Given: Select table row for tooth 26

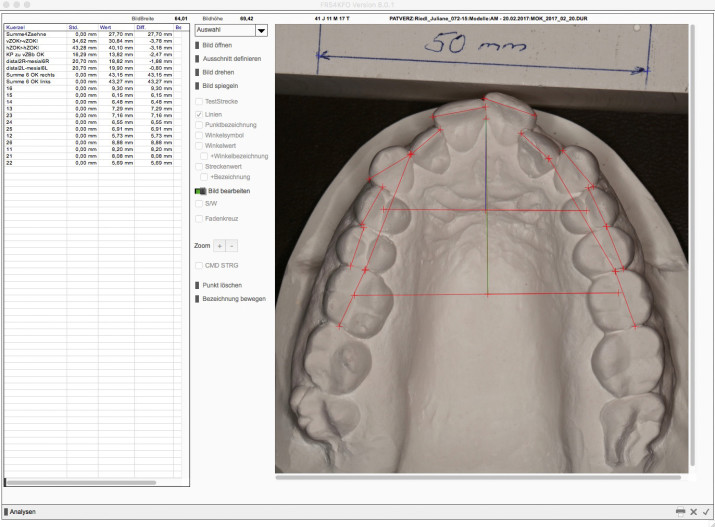Looking at the screenshot, I should tap(93, 142).
